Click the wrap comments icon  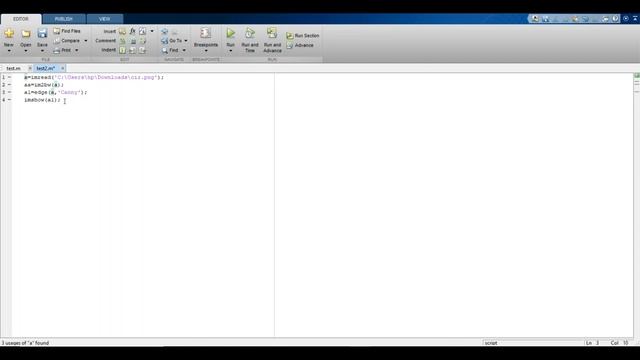point(142,41)
